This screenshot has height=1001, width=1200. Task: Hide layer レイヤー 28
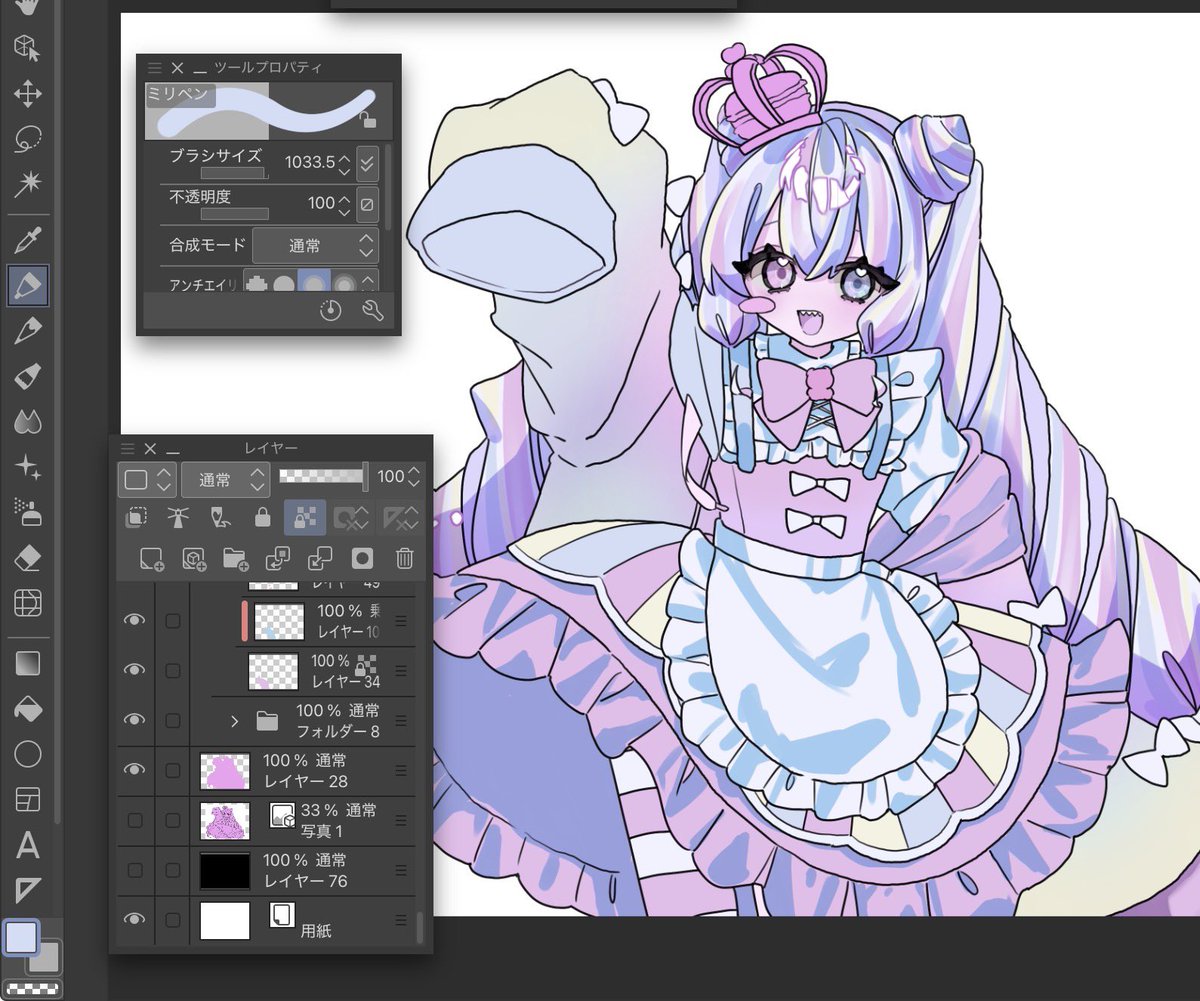tap(134, 770)
